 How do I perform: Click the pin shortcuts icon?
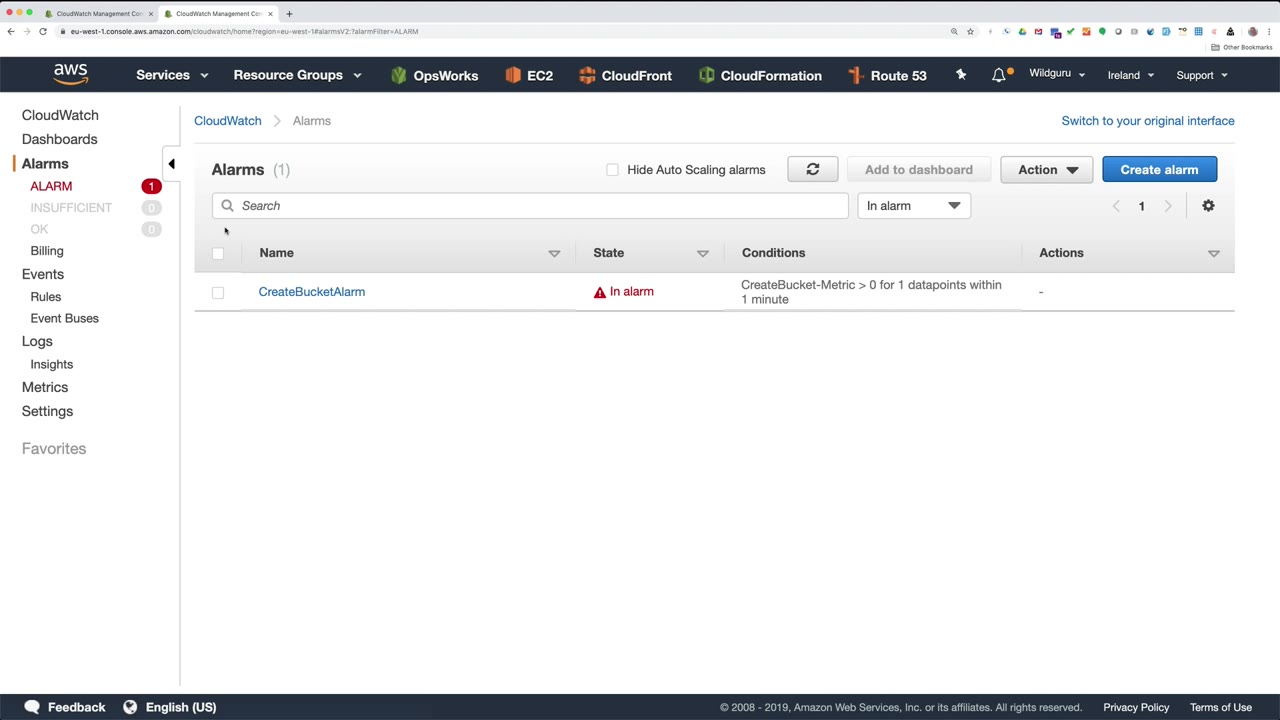pos(961,75)
